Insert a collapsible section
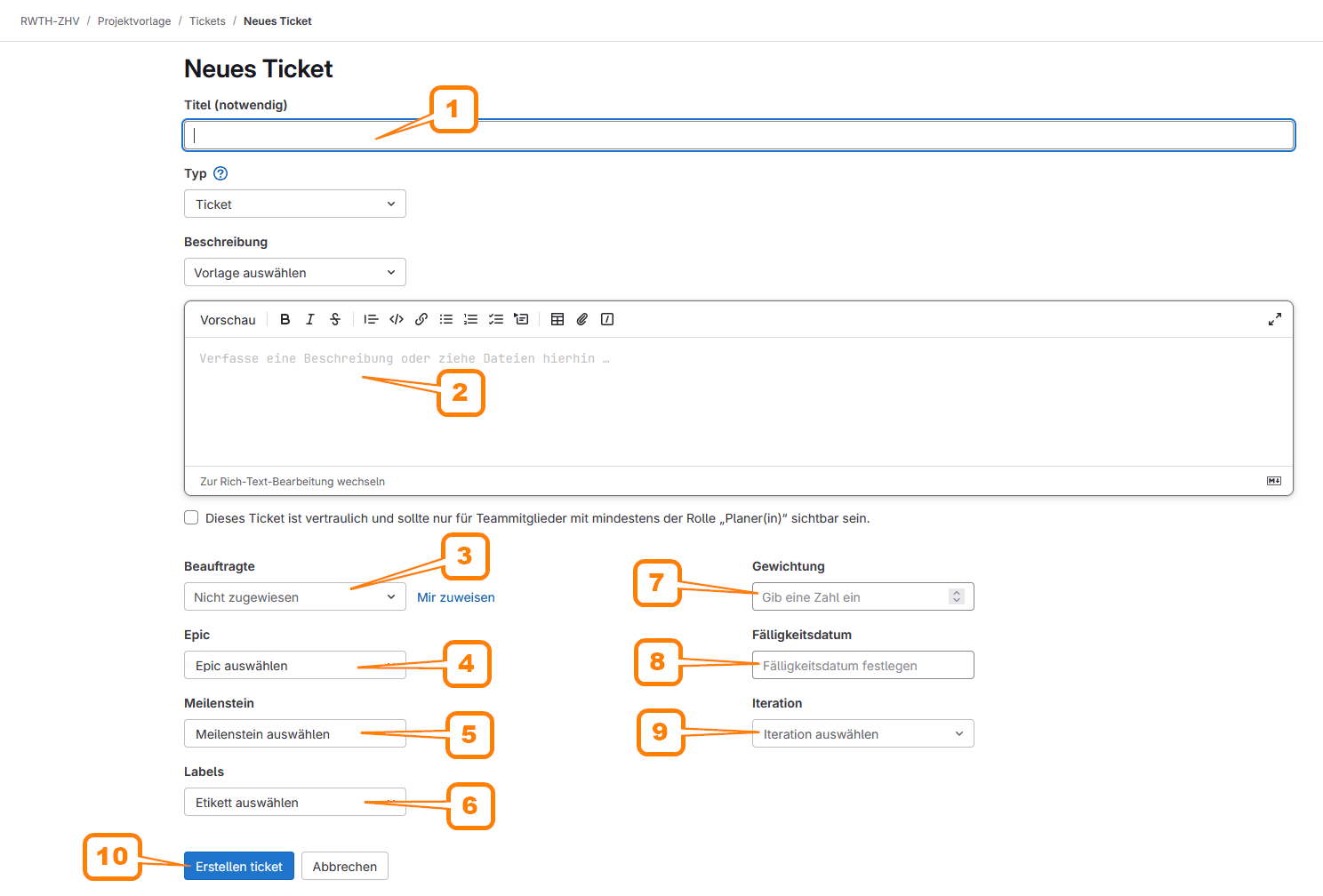Screen dimensions: 1323x896 521,319
